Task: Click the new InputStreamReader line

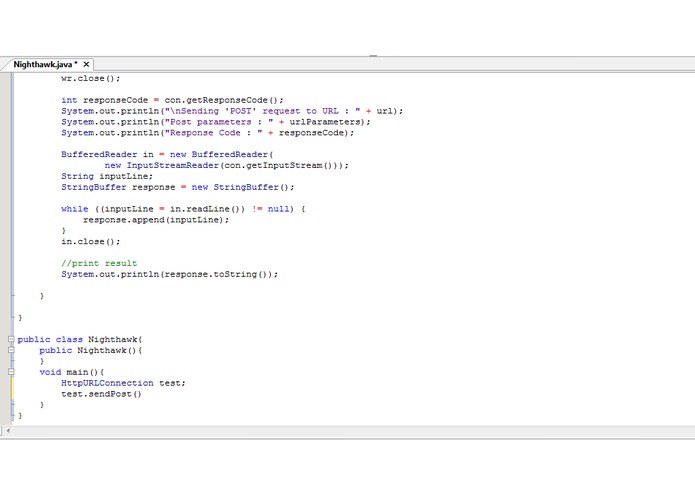Action: [227, 165]
